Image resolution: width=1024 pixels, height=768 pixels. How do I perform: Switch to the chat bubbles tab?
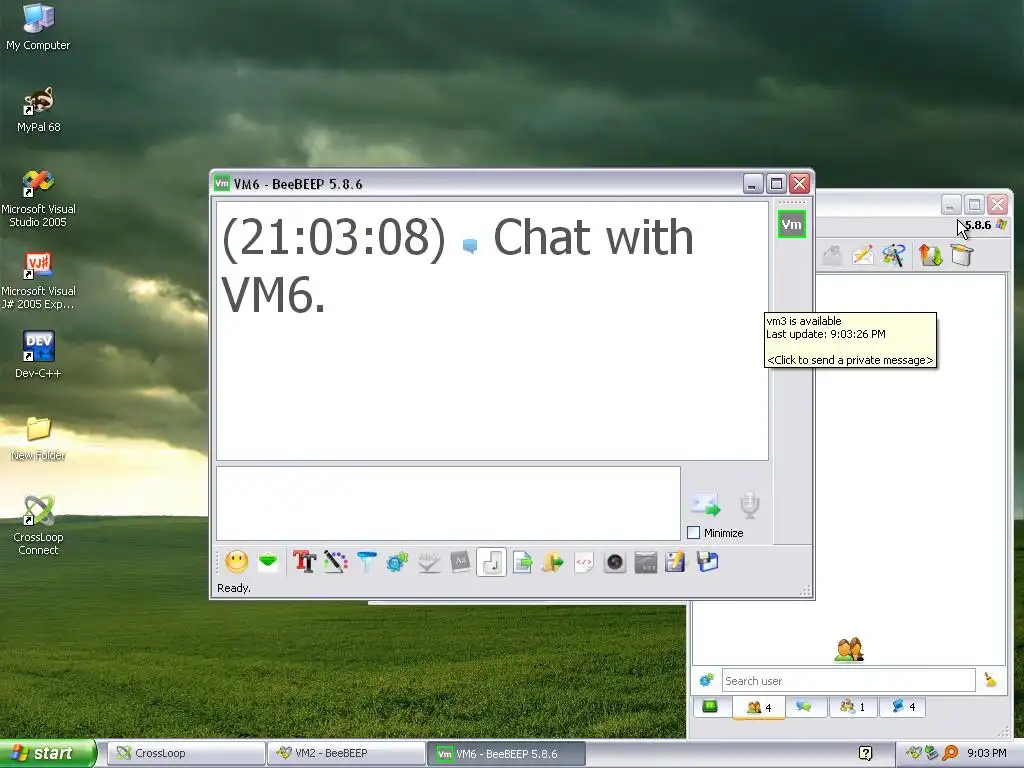[804, 707]
